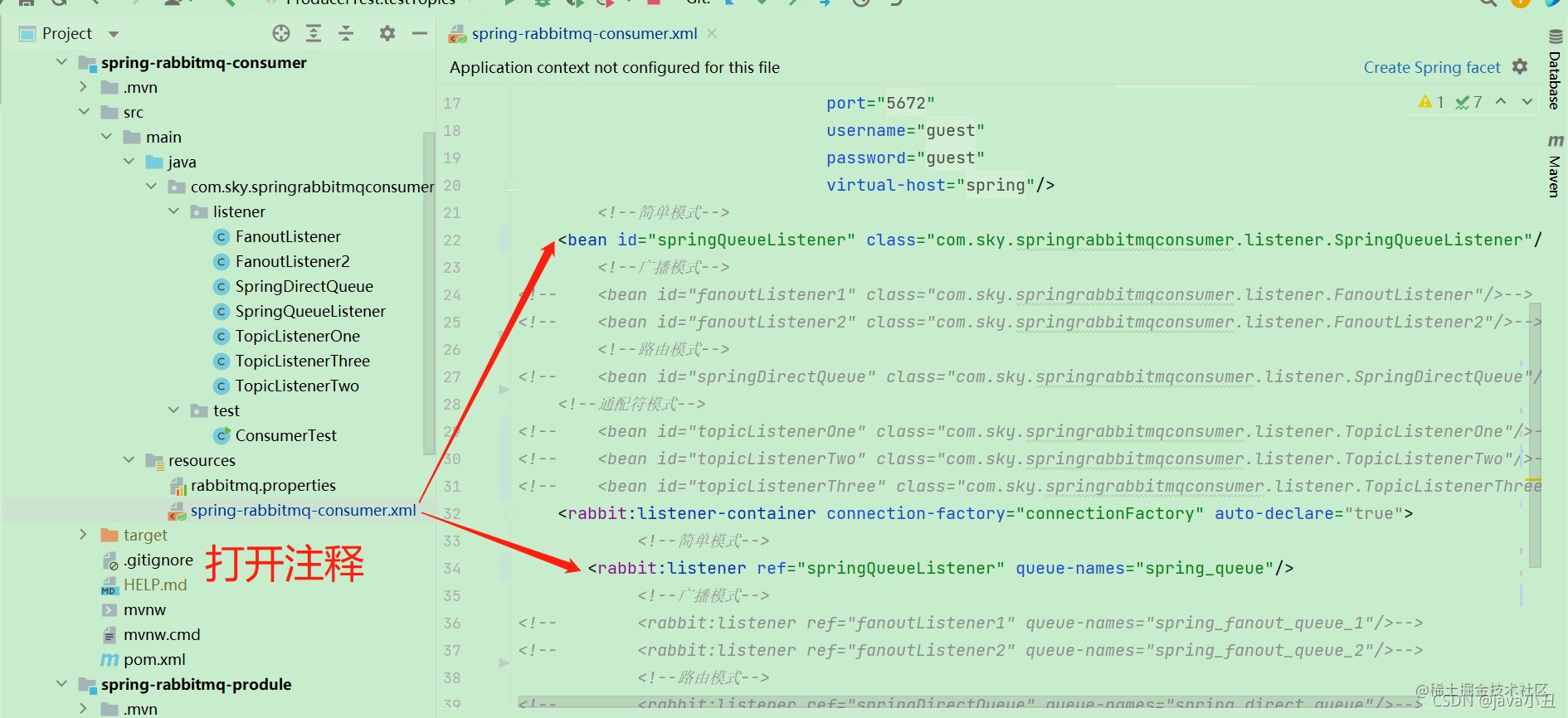Click the HELP.md markdown icon
Screen dimensions: 1568x718
coord(110,585)
